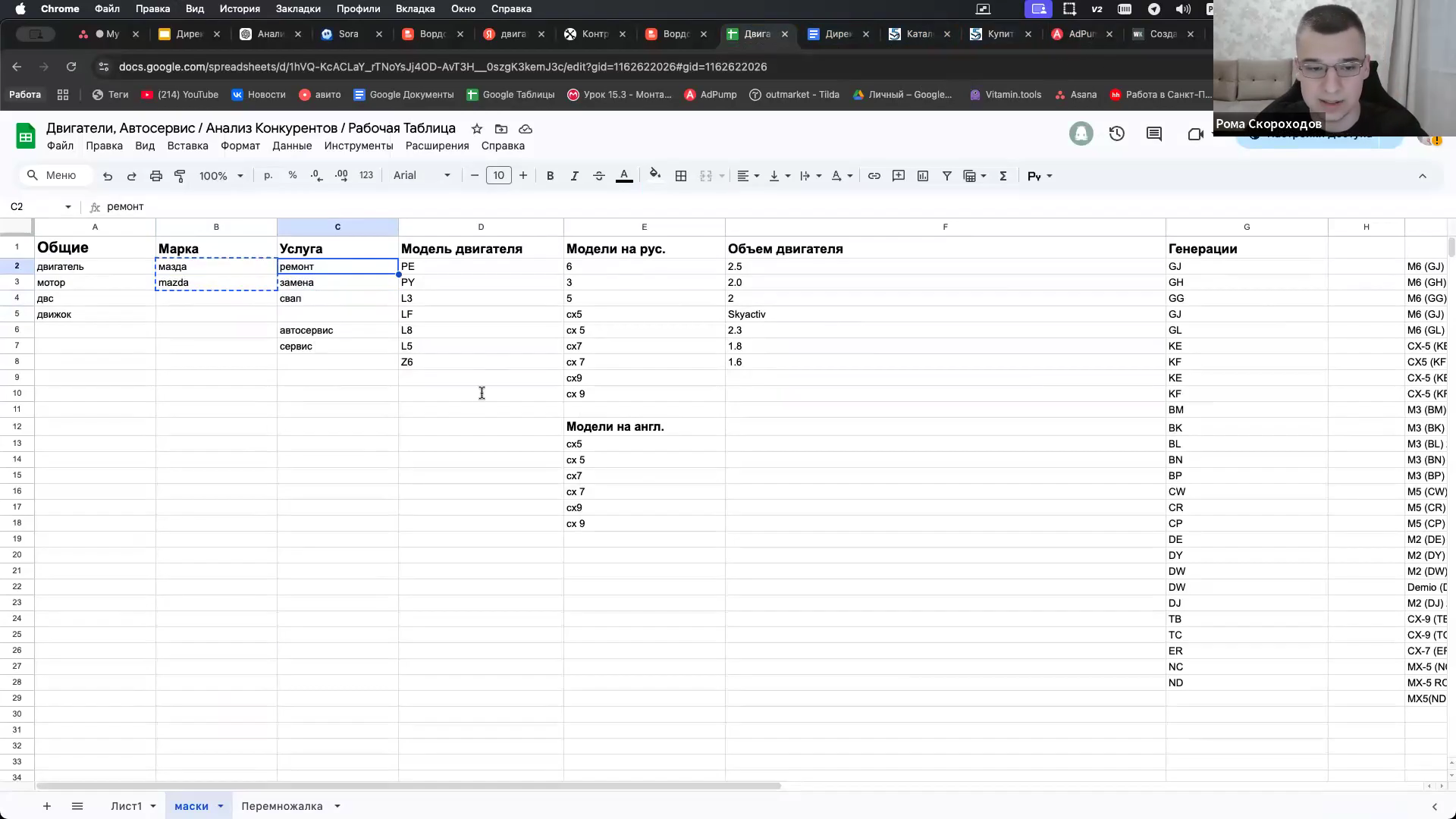Screen dimensions: 1456x819
Task: Select the автосервис cell
Action: pyautogui.click(x=337, y=330)
